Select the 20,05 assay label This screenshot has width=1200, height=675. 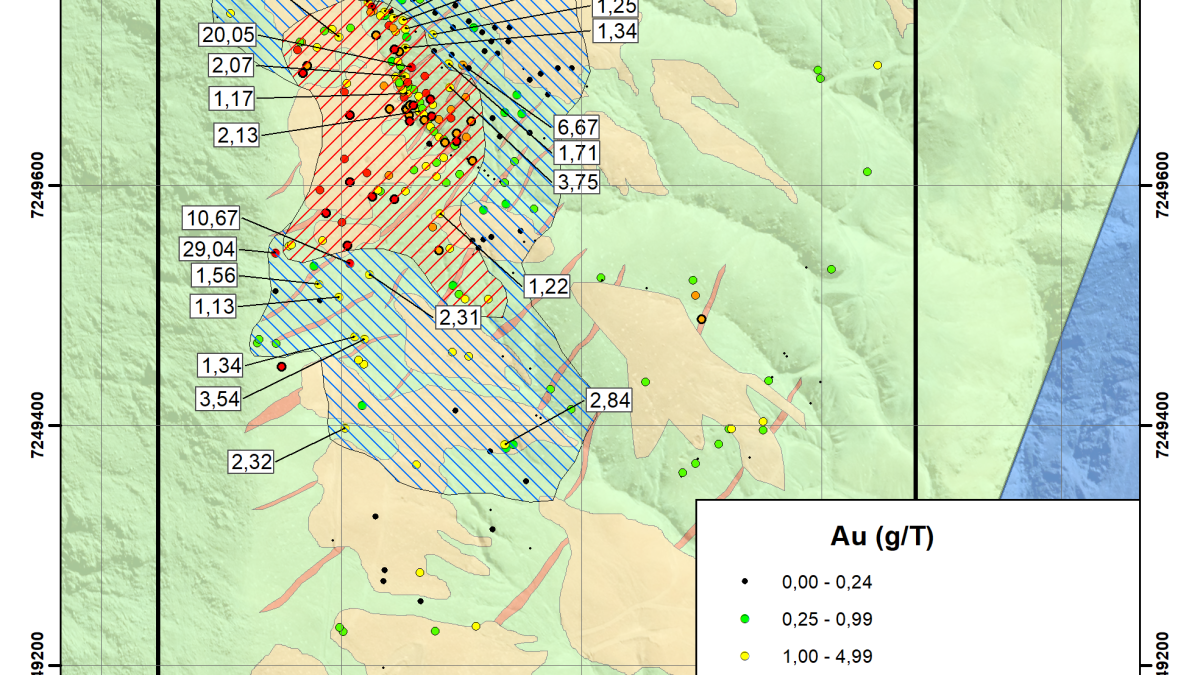coord(228,36)
